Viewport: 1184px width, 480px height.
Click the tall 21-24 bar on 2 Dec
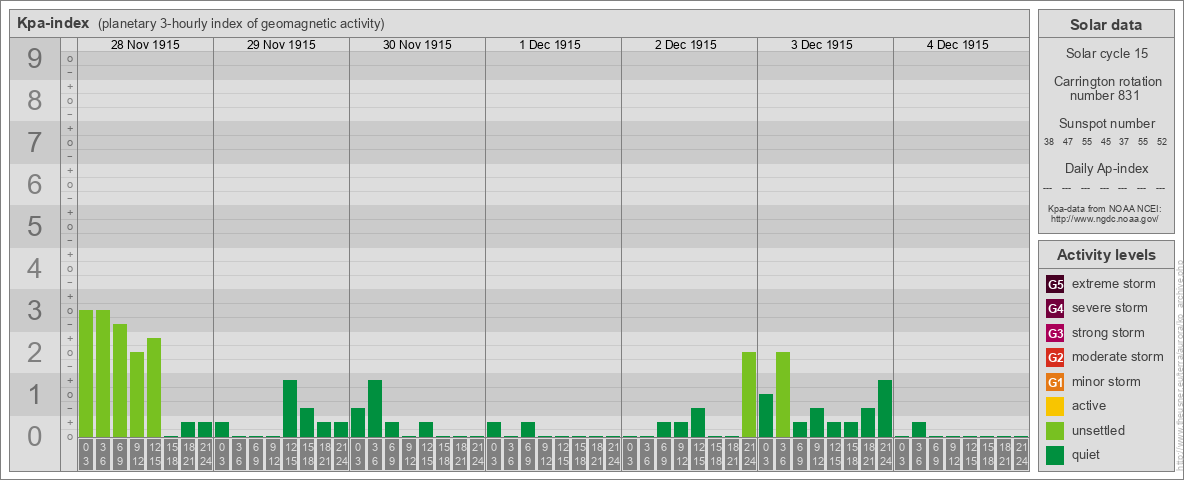(x=749, y=394)
